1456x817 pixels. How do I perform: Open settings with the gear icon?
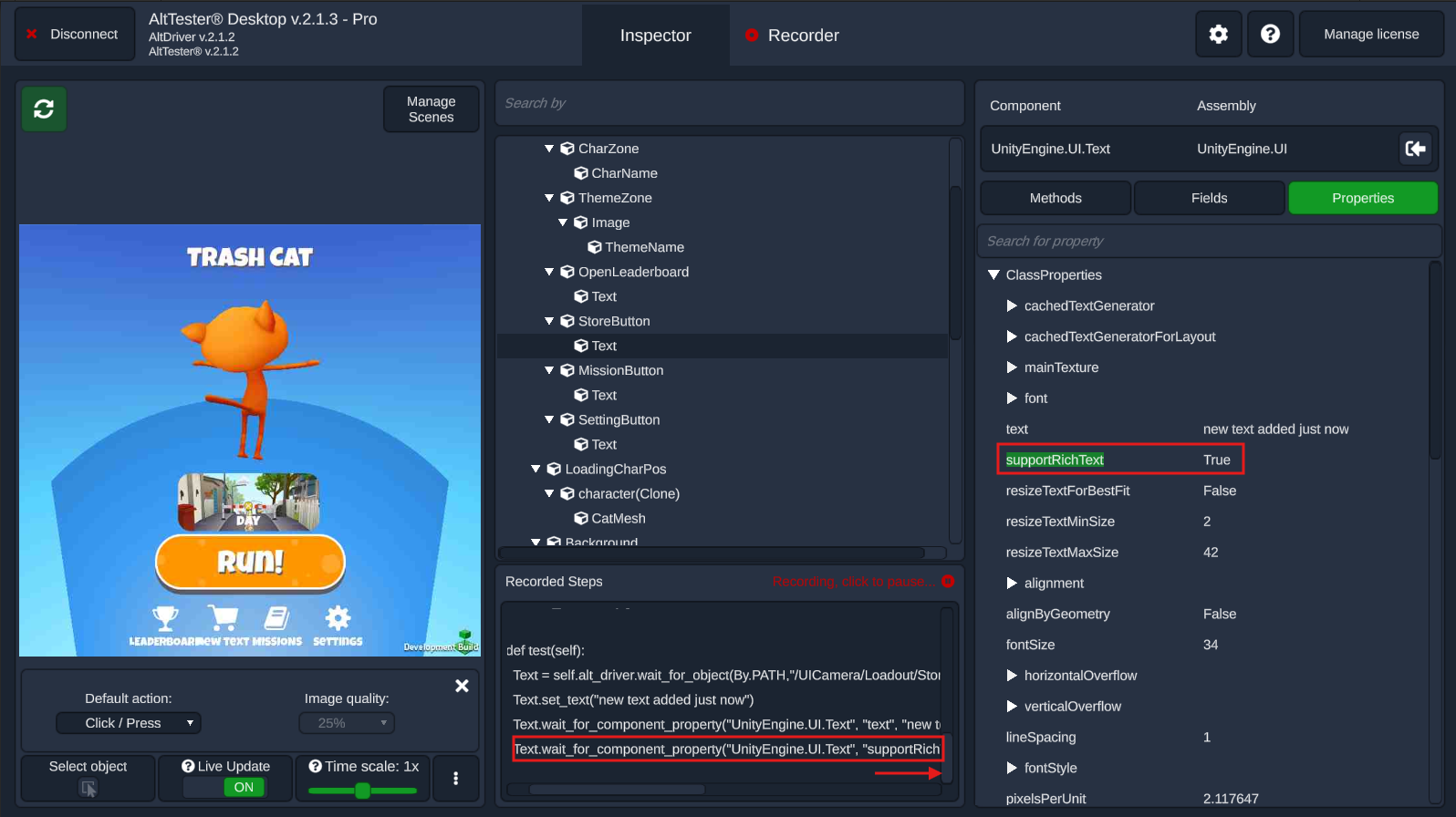[x=1218, y=35]
